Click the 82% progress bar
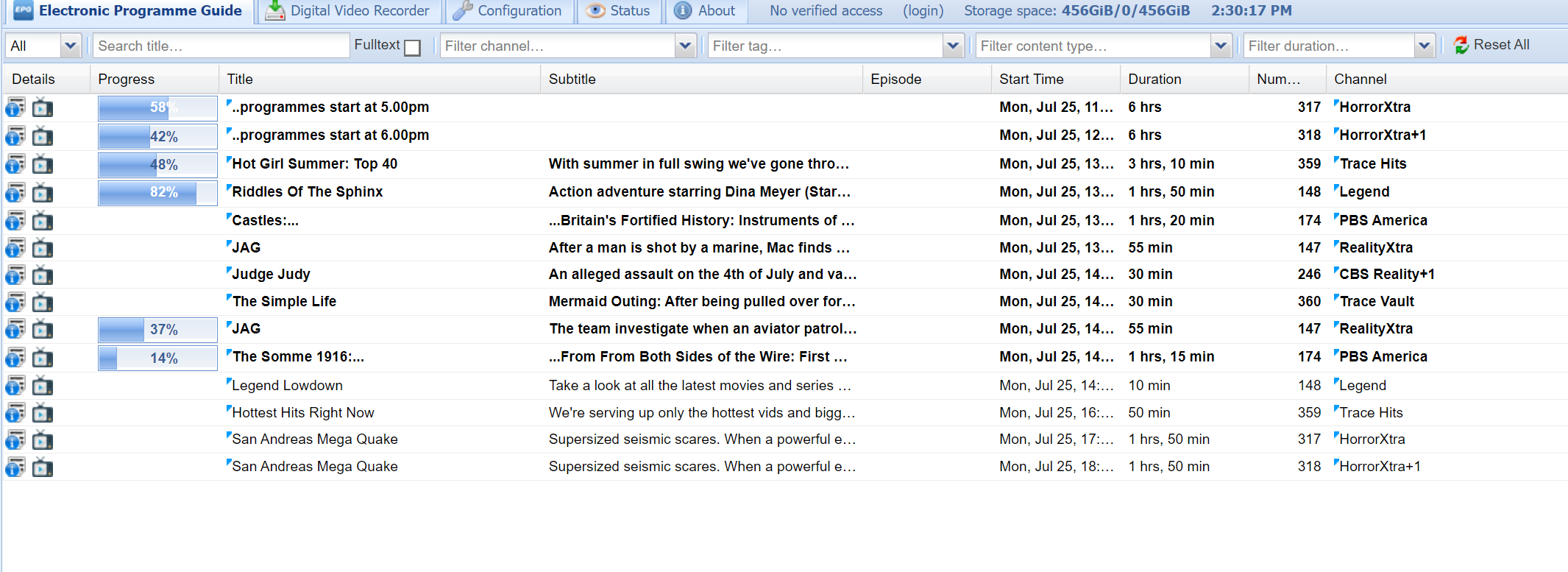The width and height of the screenshot is (1568, 572). point(157,193)
